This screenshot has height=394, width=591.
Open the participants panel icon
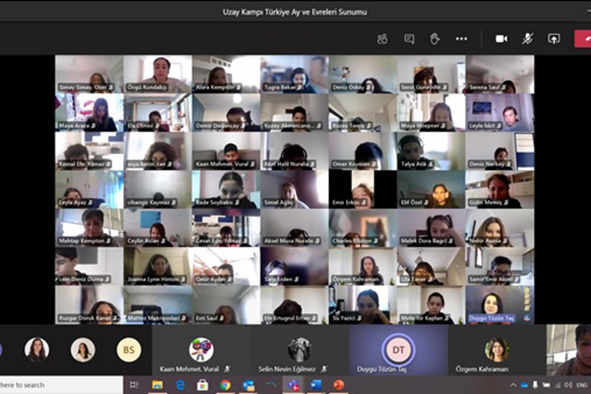pos(382,39)
